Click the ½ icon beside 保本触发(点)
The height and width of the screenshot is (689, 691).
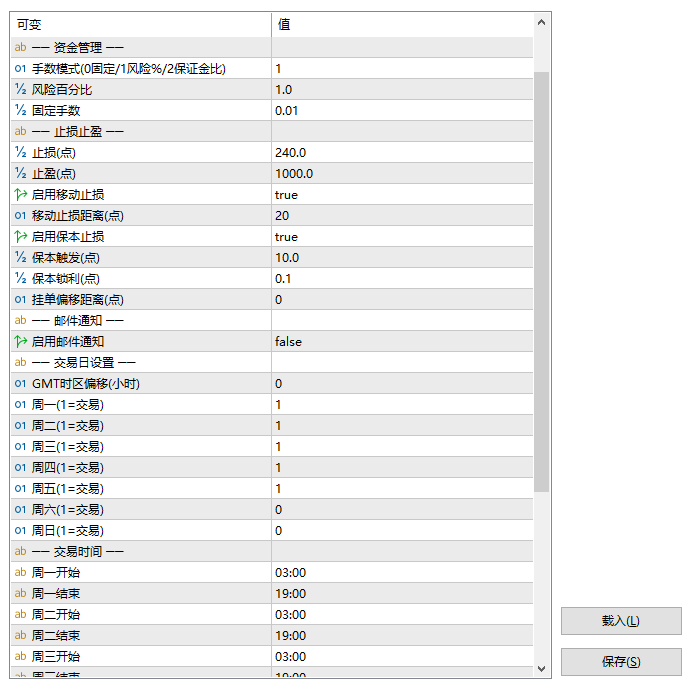coord(20,257)
